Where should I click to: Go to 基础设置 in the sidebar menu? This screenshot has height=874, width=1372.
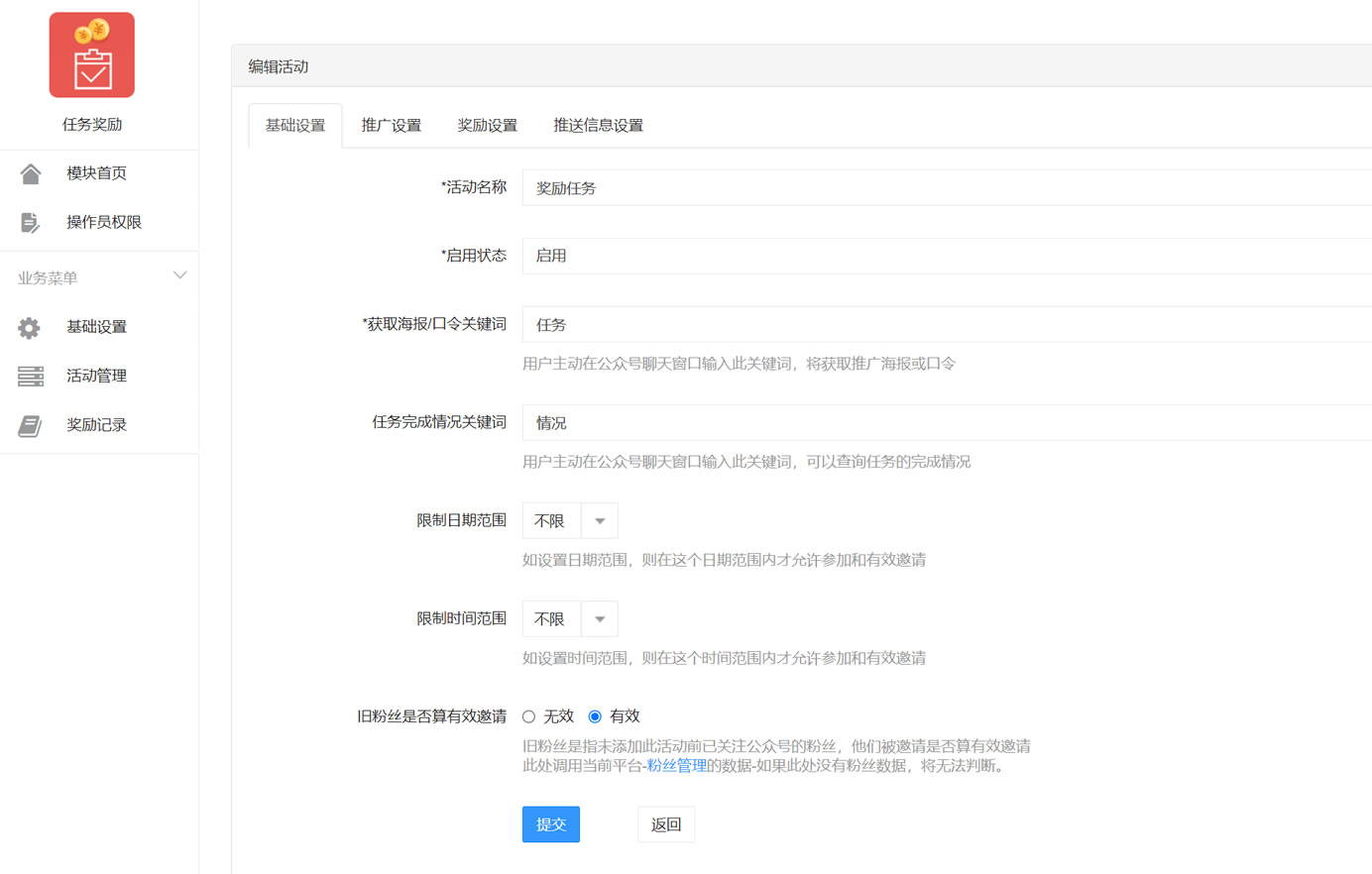[96, 327]
